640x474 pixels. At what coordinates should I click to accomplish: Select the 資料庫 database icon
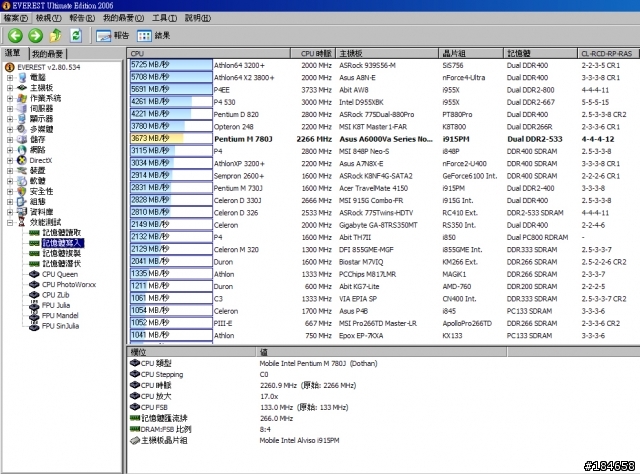pyautogui.click(x=22, y=212)
